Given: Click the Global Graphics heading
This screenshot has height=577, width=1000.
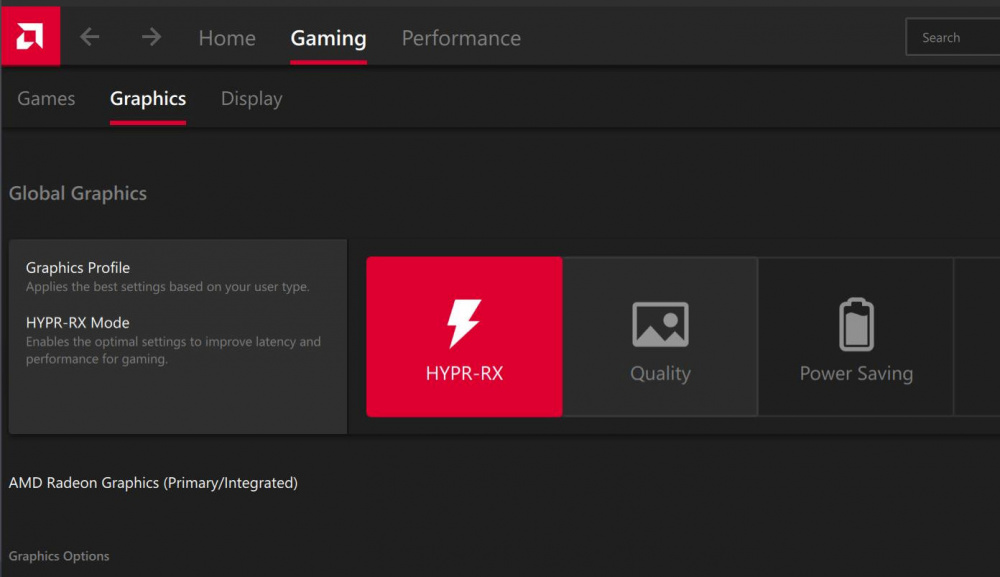Looking at the screenshot, I should coord(78,193).
